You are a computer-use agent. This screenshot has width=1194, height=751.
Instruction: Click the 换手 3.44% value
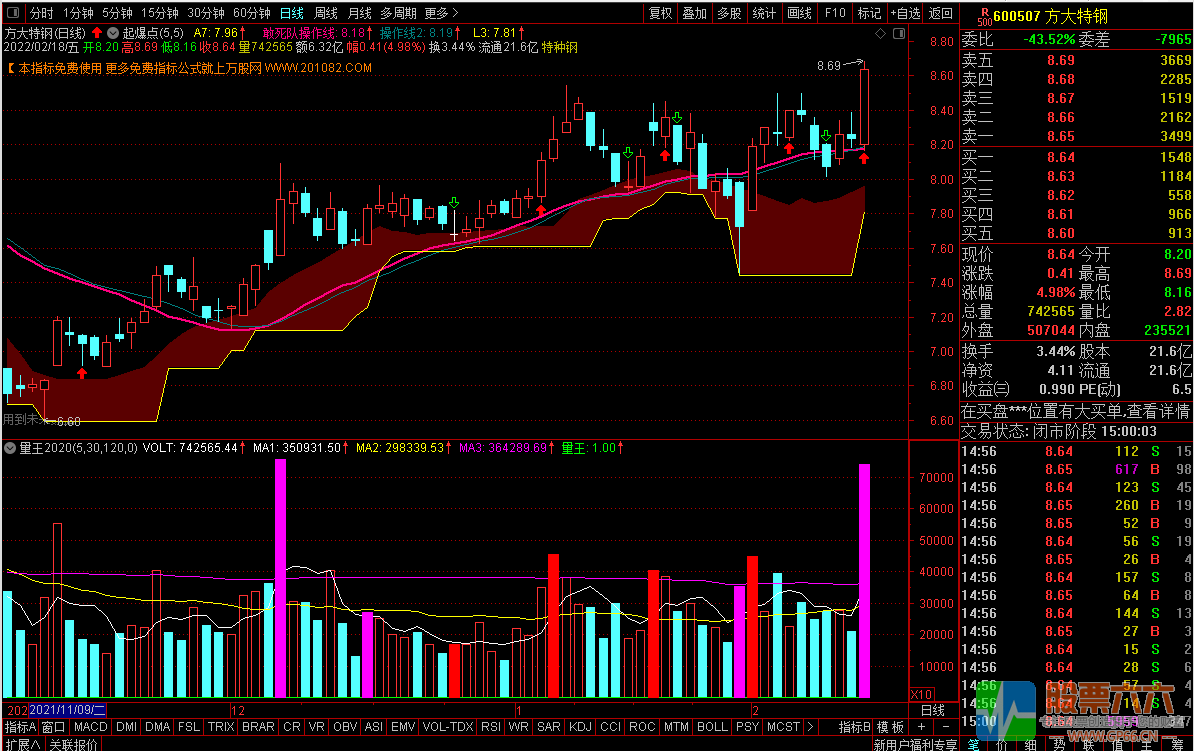[x=1055, y=351]
